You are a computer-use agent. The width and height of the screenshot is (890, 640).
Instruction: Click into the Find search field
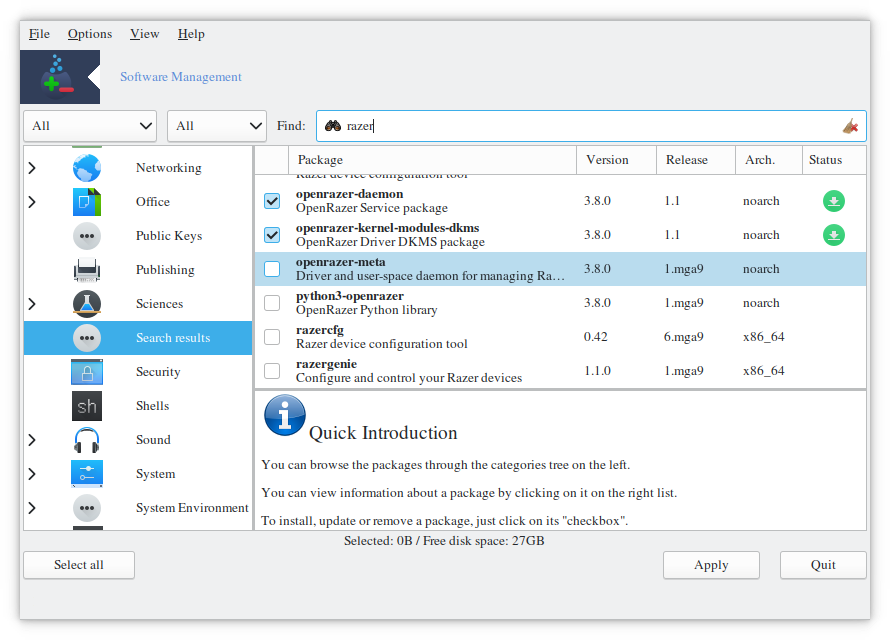591,126
